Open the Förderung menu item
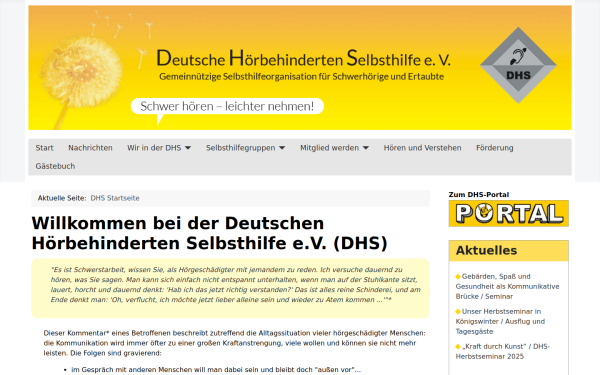 pos(494,148)
